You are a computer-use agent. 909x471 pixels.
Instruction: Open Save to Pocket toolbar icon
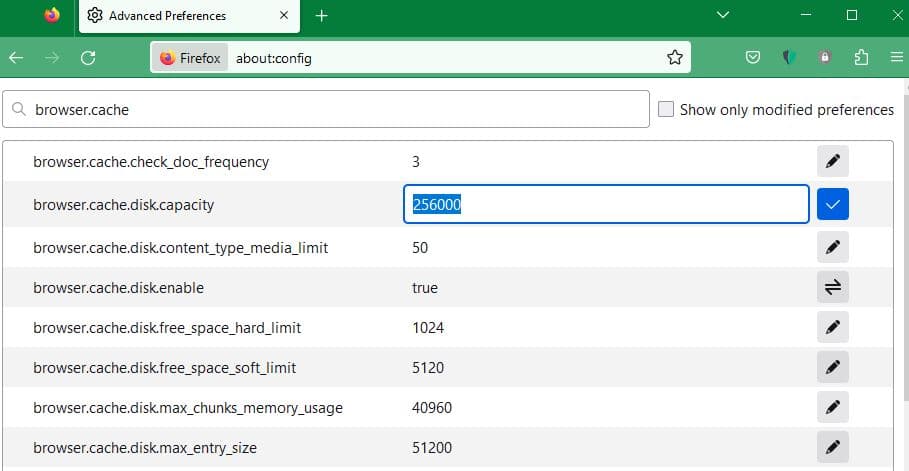(753, 58)
